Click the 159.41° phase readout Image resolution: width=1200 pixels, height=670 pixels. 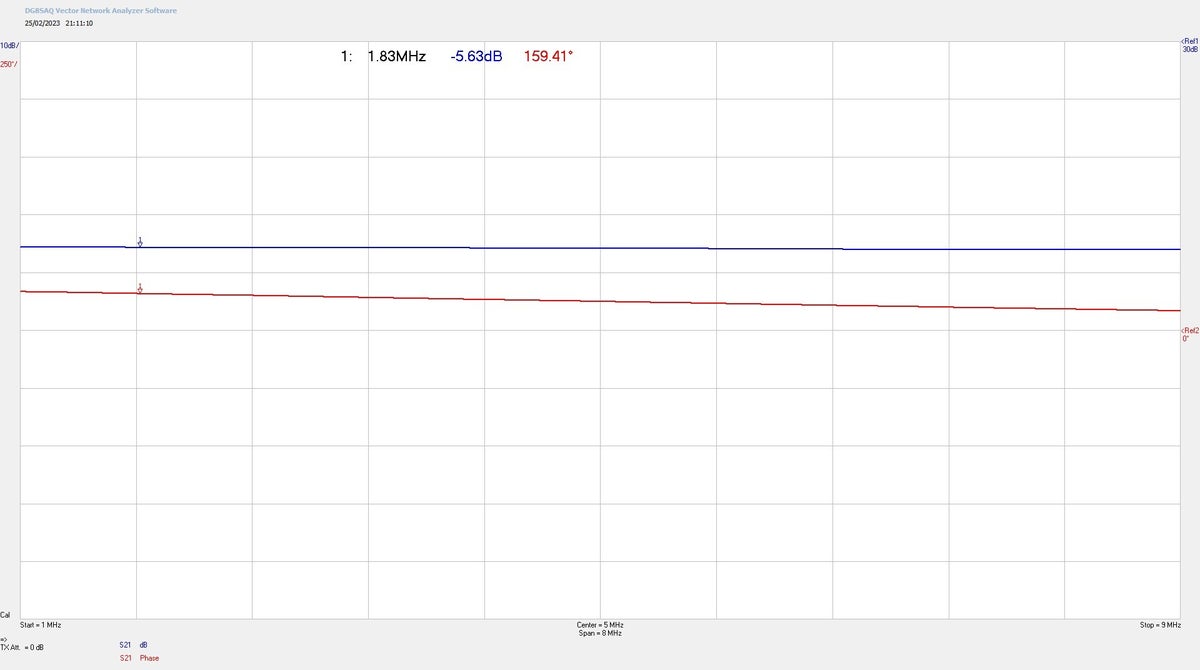(x=548, y=56)
